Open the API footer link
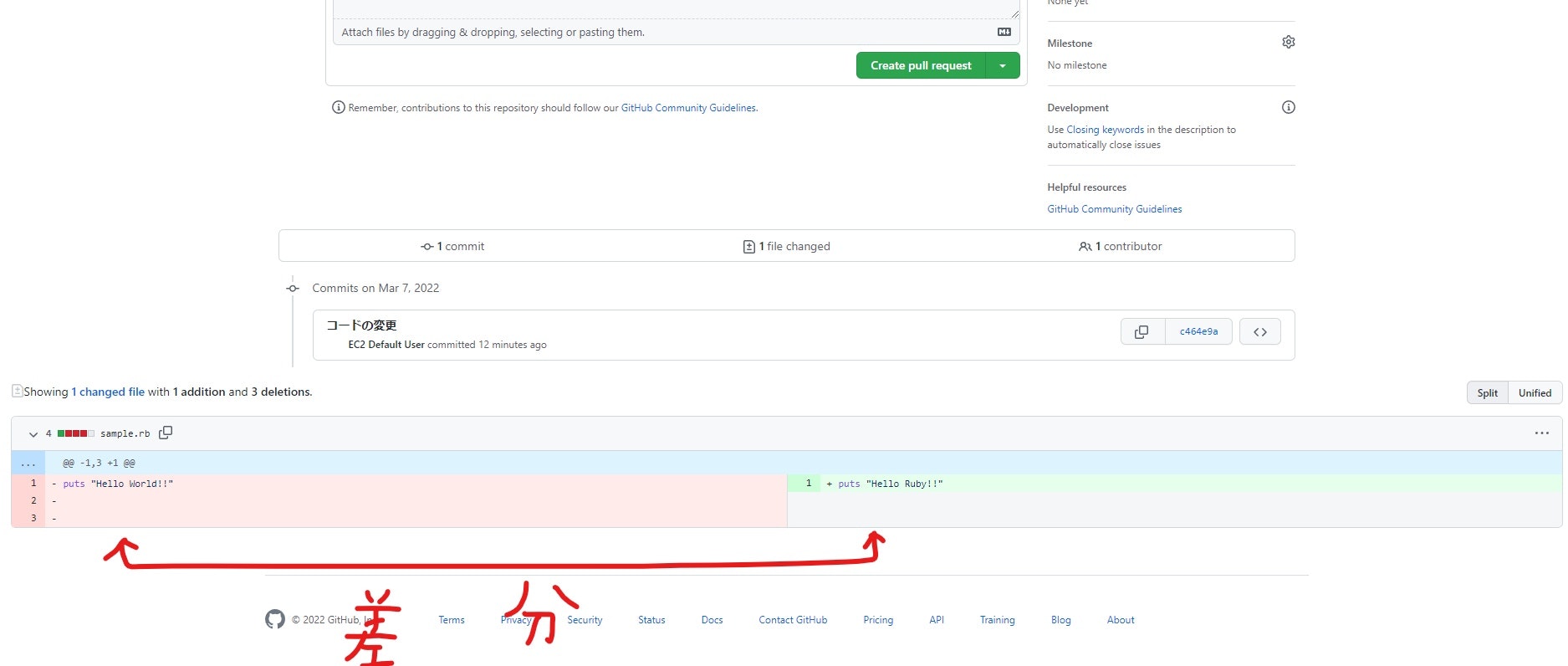This screenshot has width=1568, height=666. pos(937,620)
